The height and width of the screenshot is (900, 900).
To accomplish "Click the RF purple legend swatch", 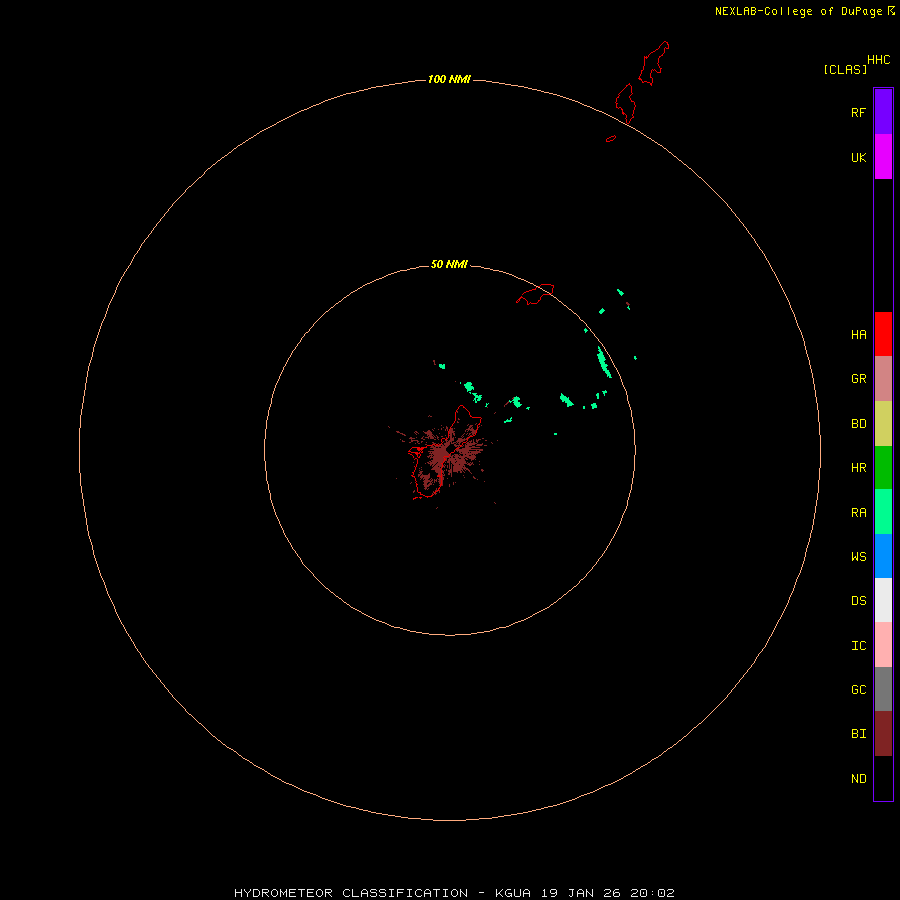I will 883,112.
